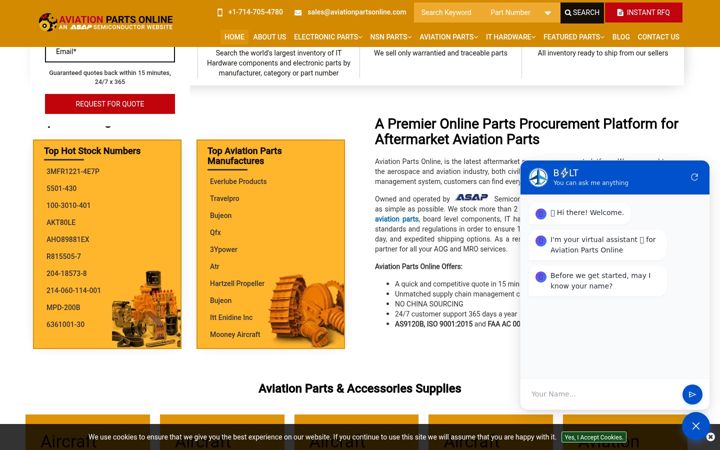Click the Top Hot Stock Numbers heading

click(92, 151)
